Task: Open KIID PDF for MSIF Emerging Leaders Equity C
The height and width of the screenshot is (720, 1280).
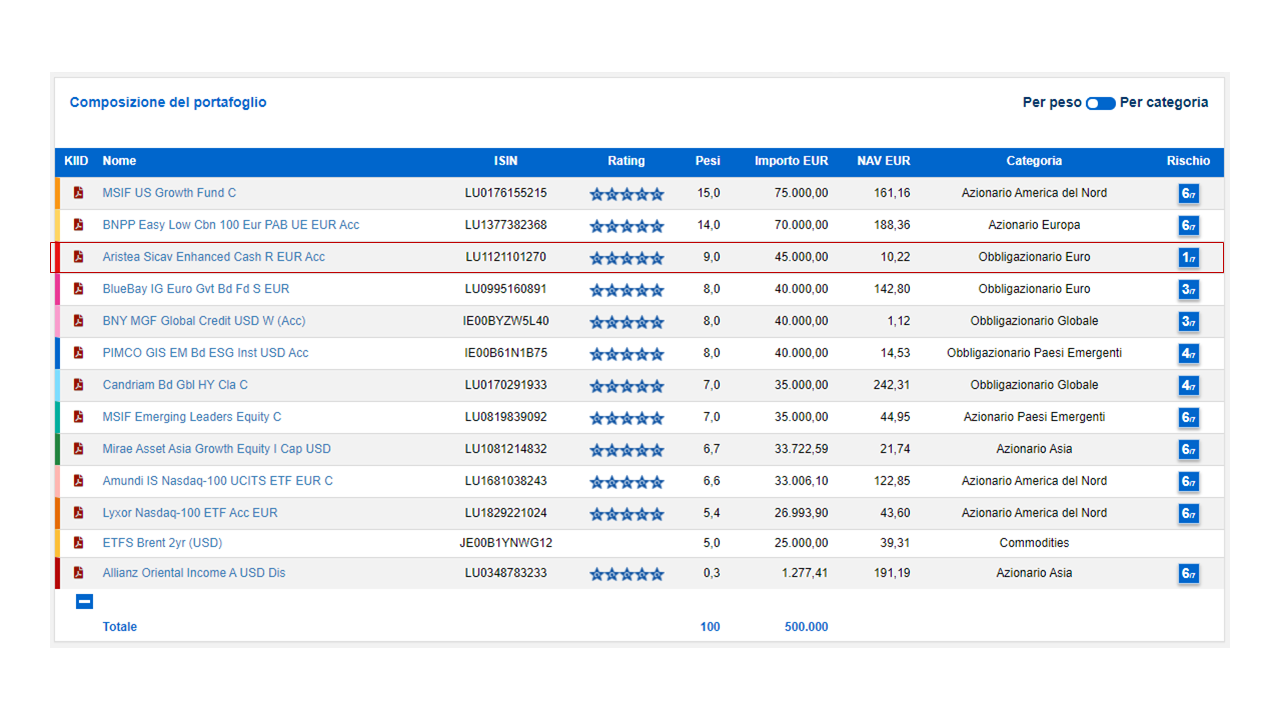Action: click(x=78, y=417)
